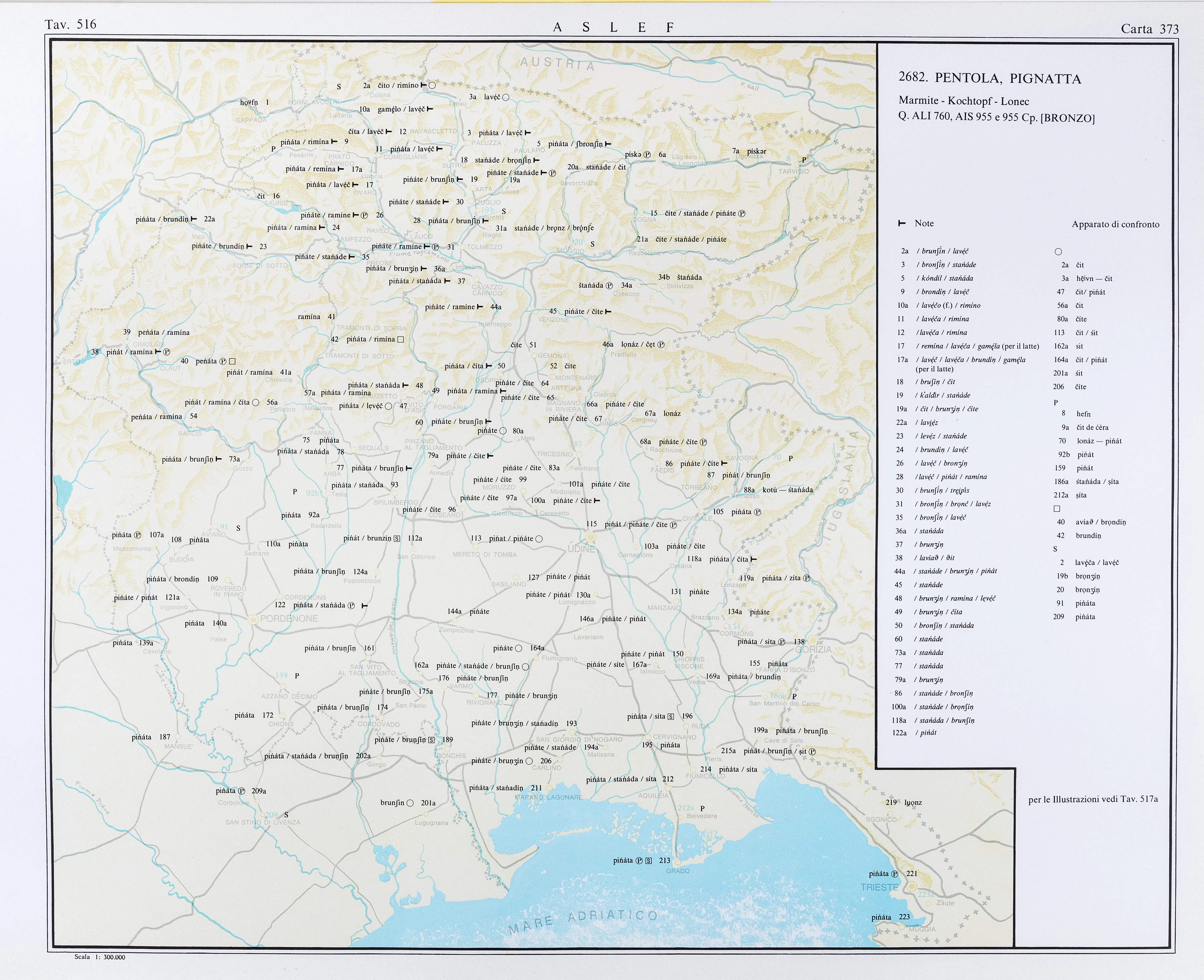Click the square marker beside point 42
The image size is (1204, 980).
pos(400,339)
